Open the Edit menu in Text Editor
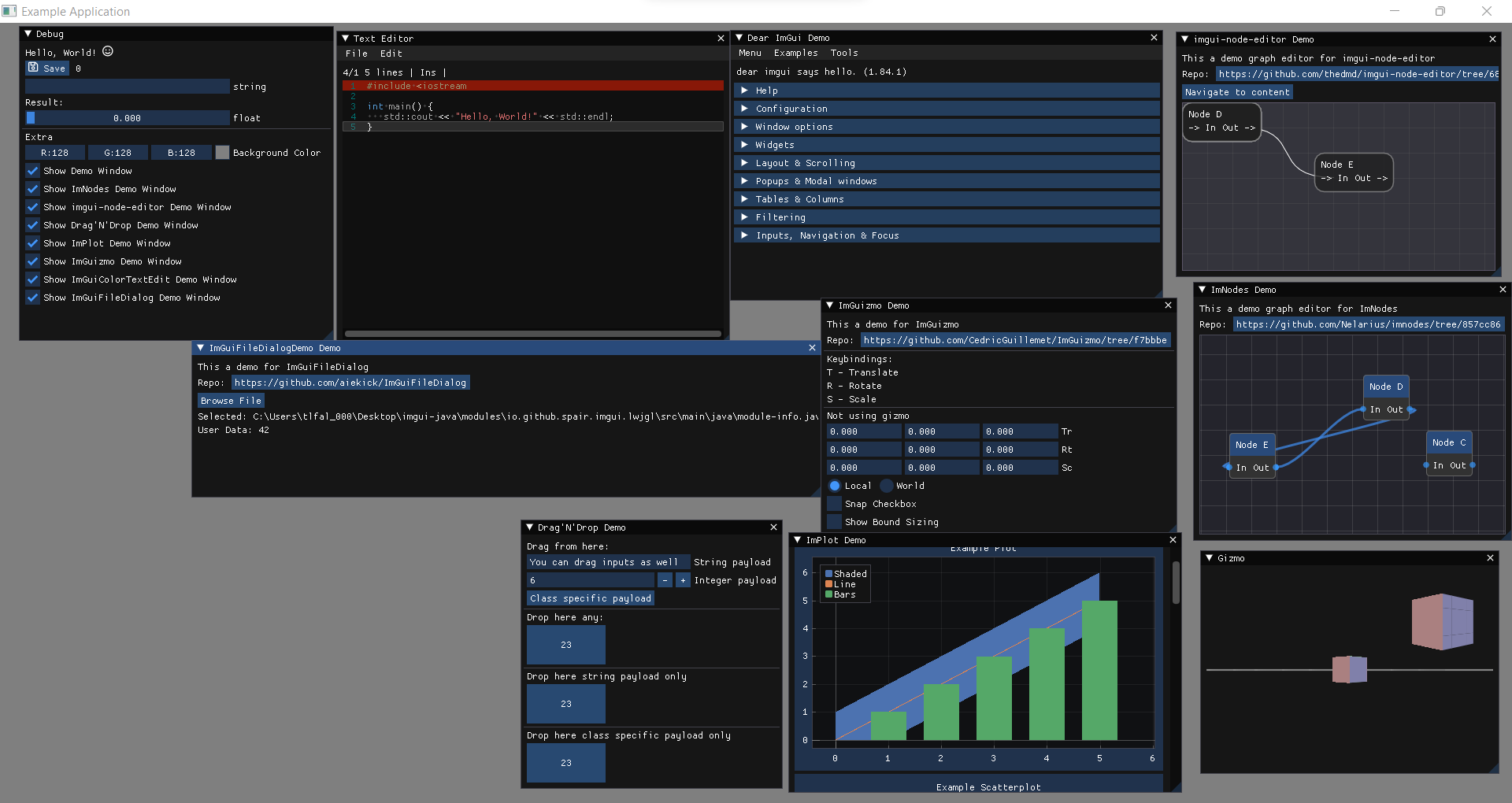Image resolution: width=1512 pixels, height=803 pixels. pos(391,54)
